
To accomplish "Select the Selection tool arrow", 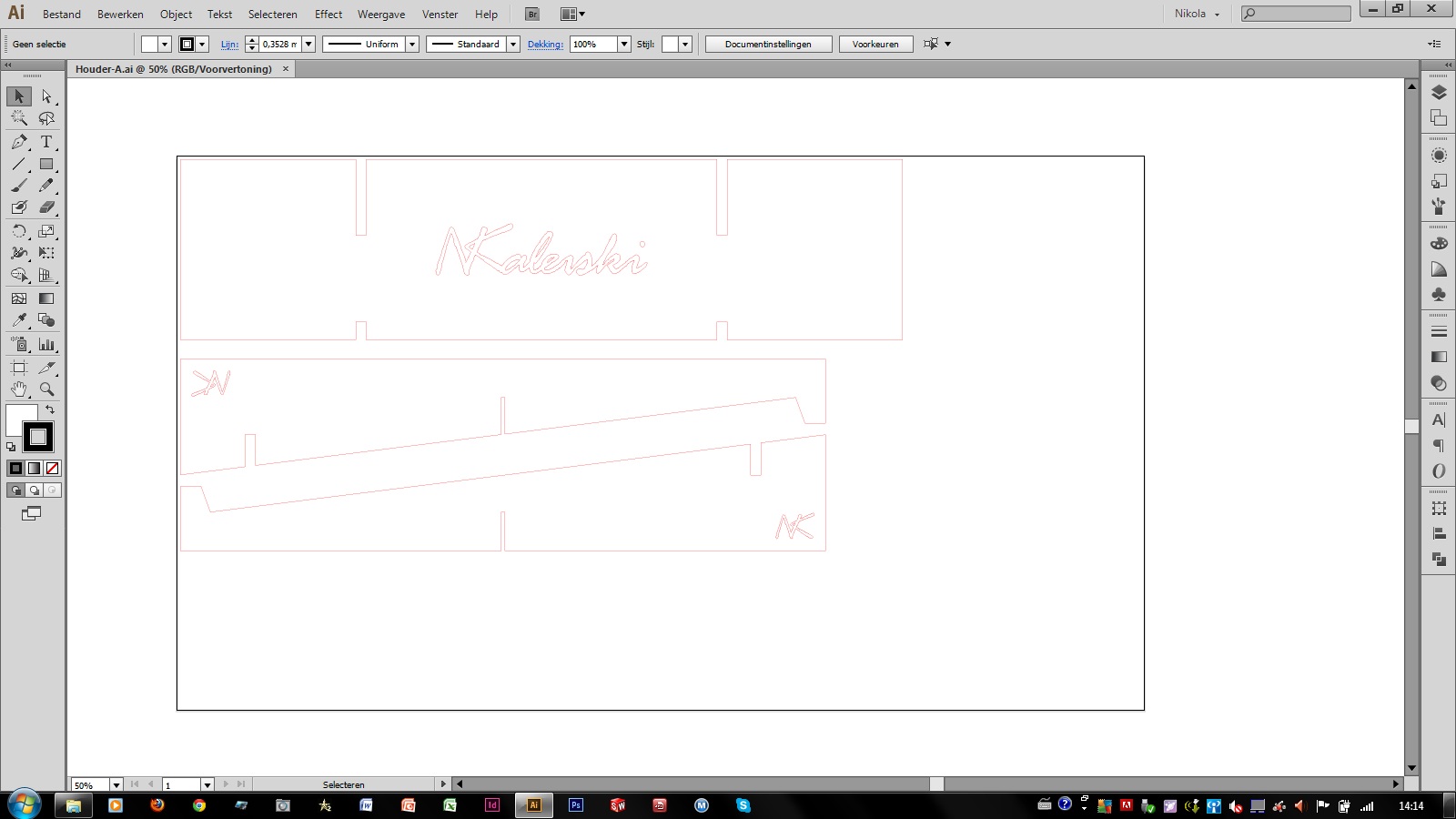I will point(19,96).
